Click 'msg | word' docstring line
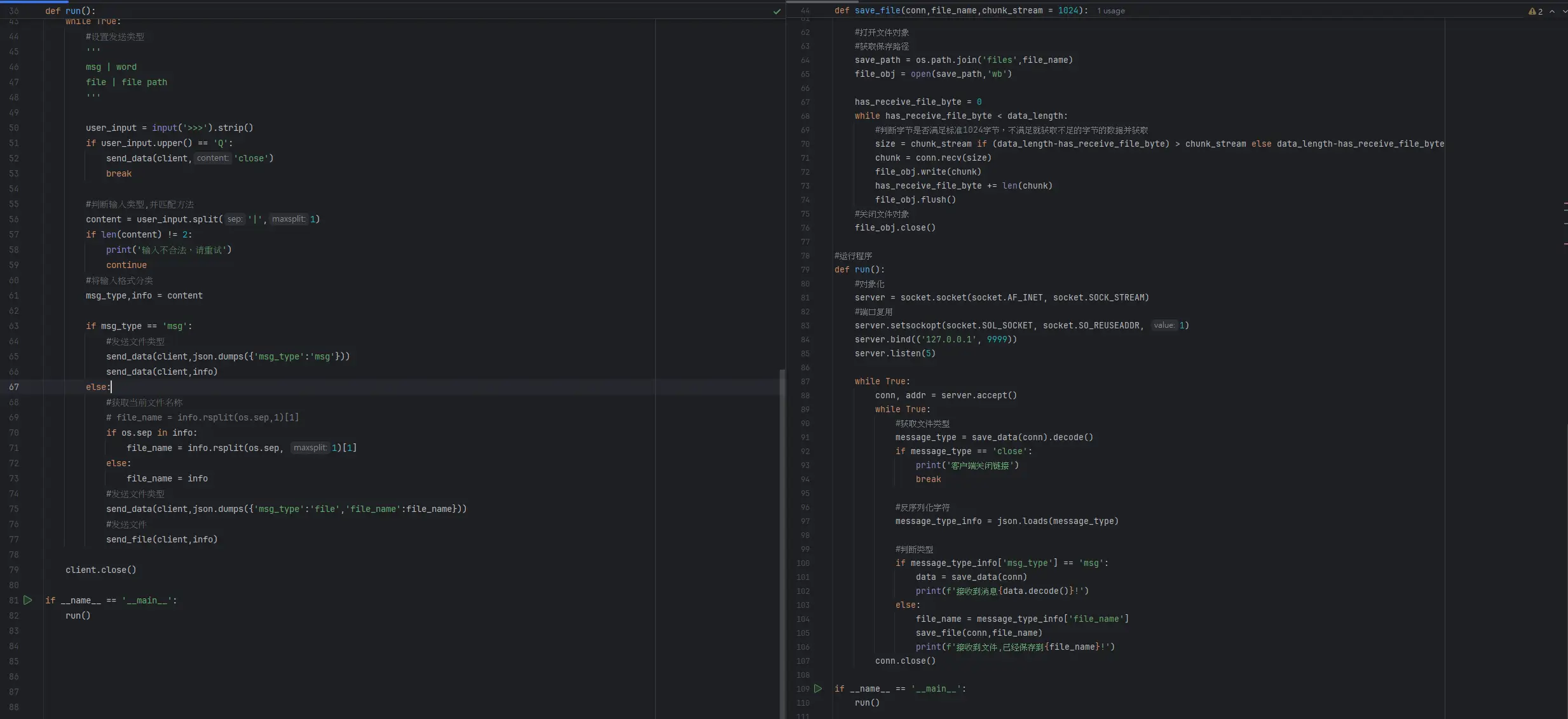 [111, 67]
